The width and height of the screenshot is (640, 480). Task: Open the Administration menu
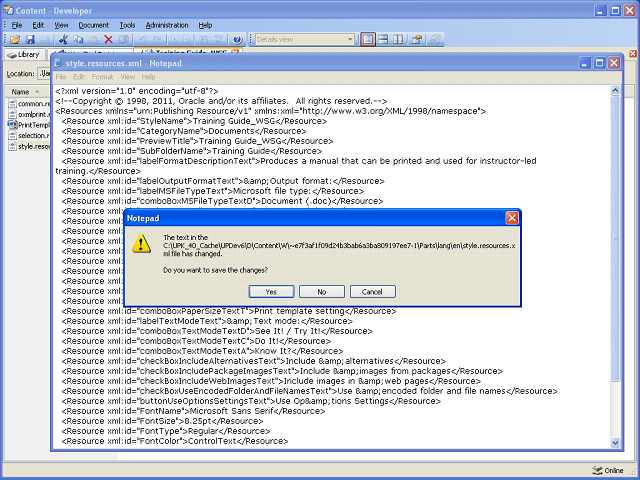click(167, 25)
